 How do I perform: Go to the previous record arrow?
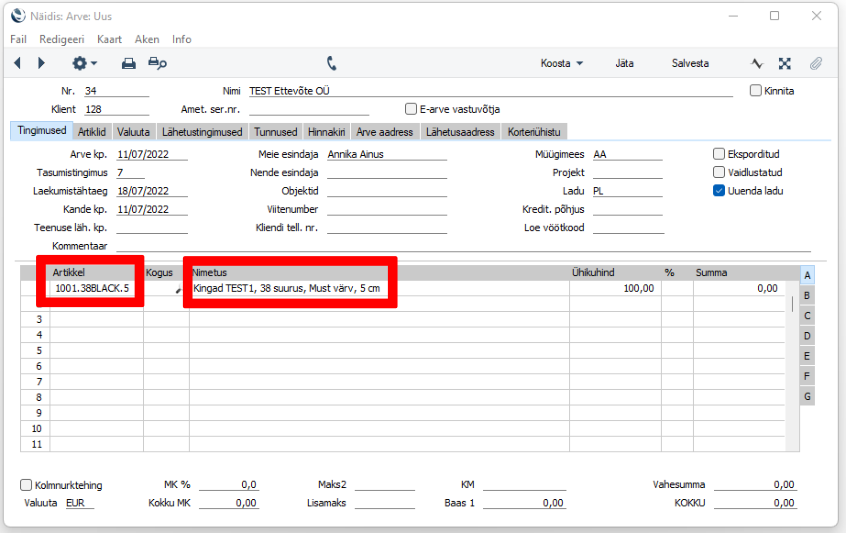point(17,63)
